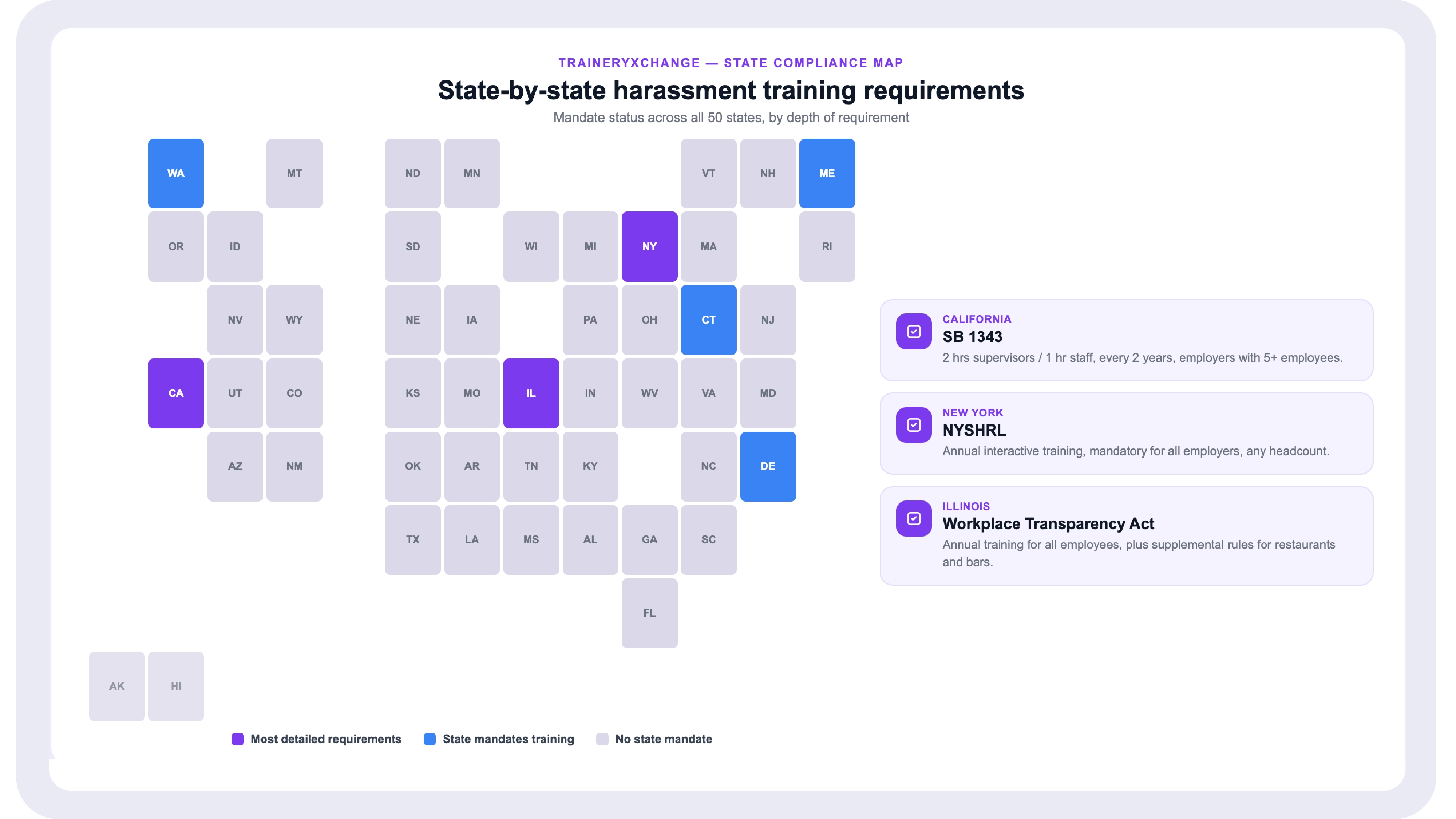The image size is (1456, 819).
Task: Select the IL state tile
Action: [531, 393]
